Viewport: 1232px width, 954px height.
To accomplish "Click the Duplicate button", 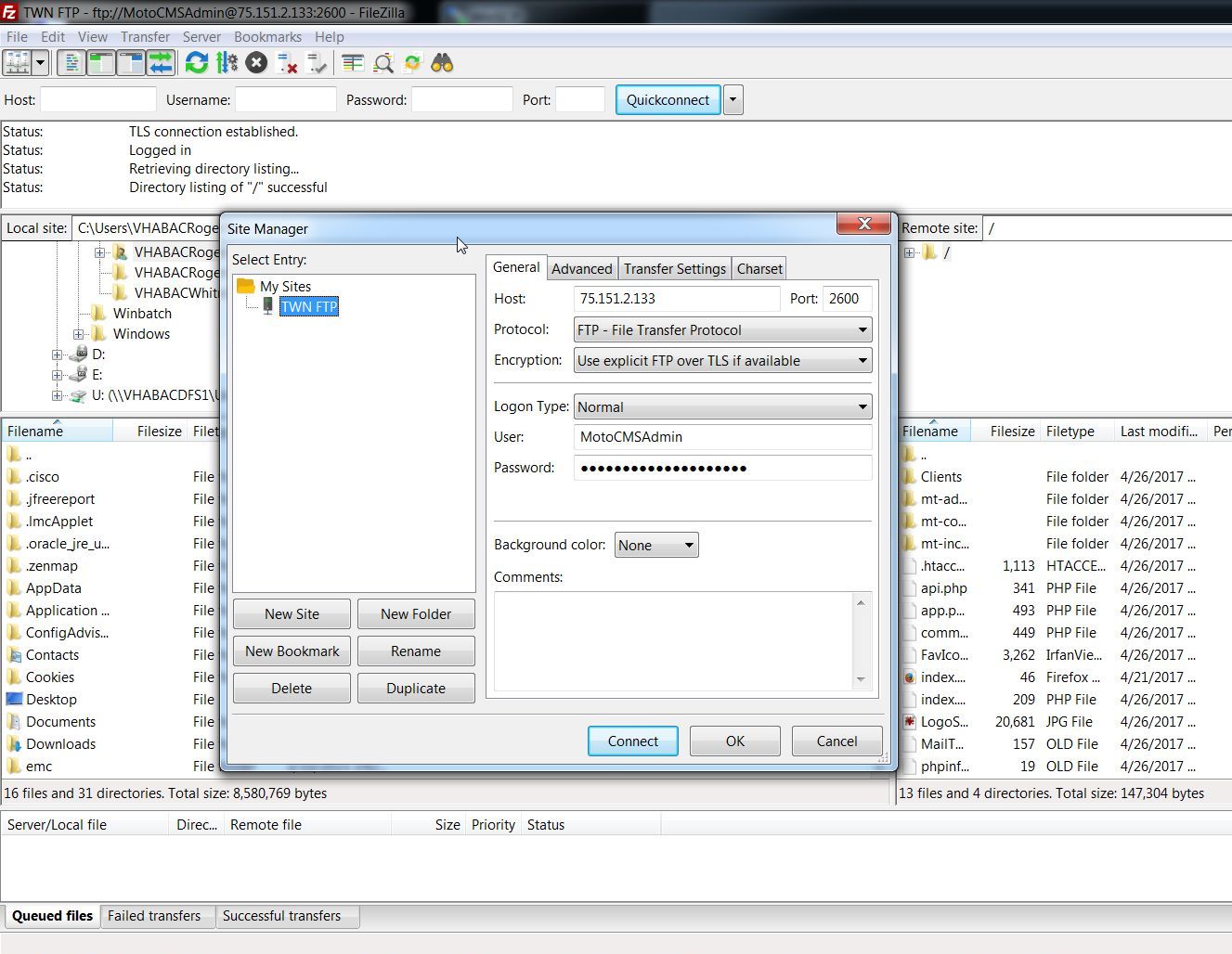I will 416,688.
